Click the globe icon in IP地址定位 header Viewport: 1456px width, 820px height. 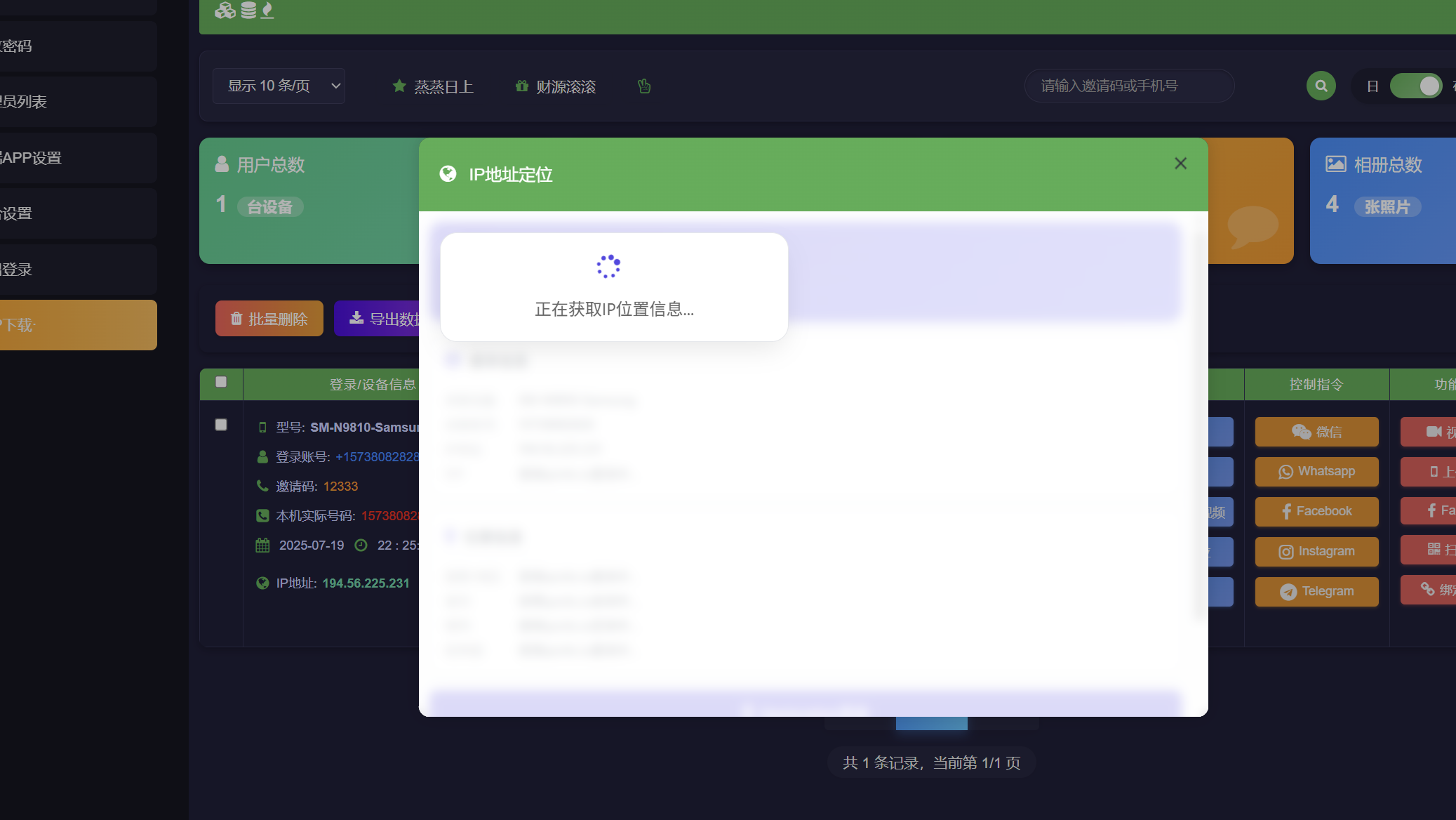(448, 174)
